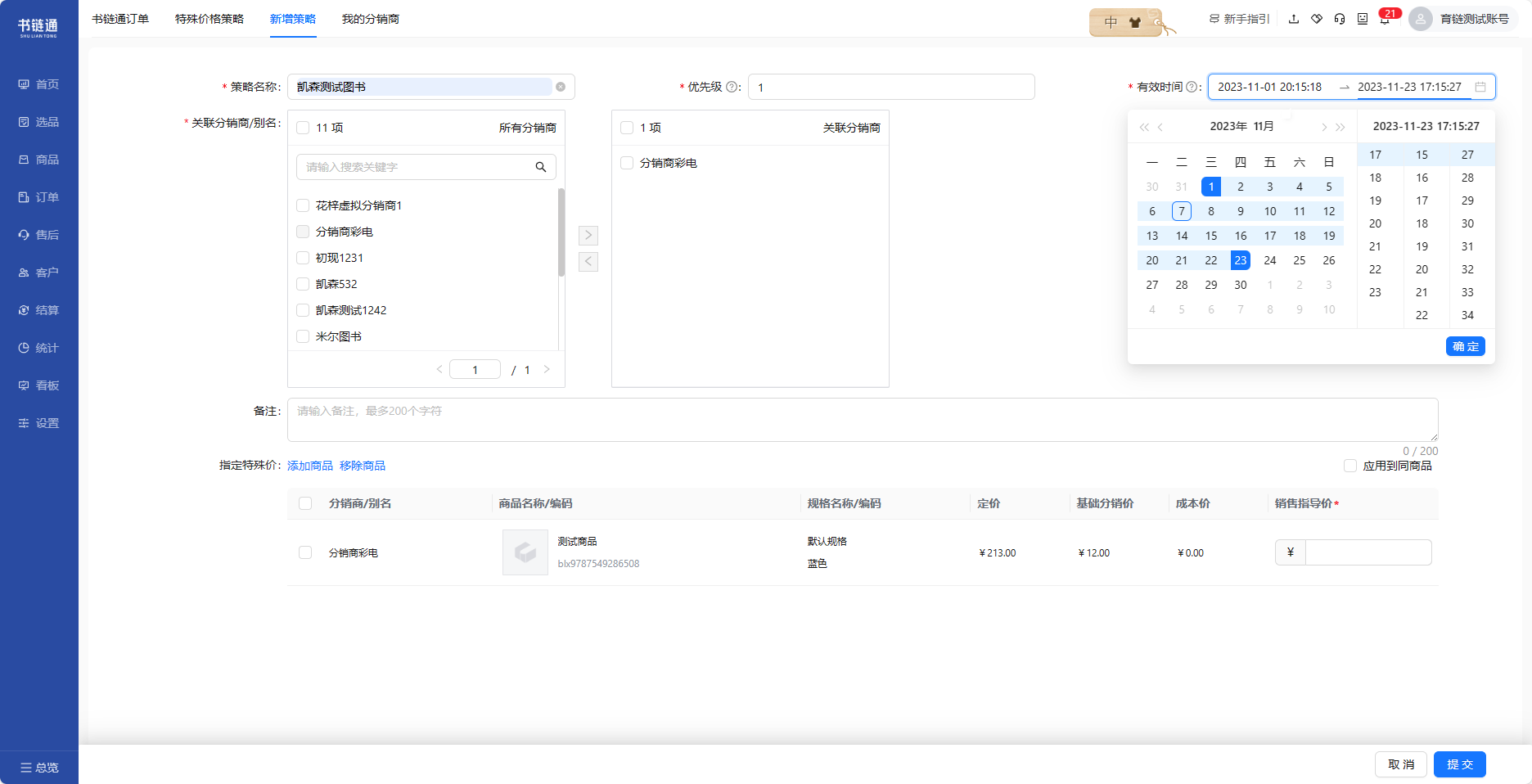Click the 优先级 input field
1532x784 pixels.
point(891,87)
